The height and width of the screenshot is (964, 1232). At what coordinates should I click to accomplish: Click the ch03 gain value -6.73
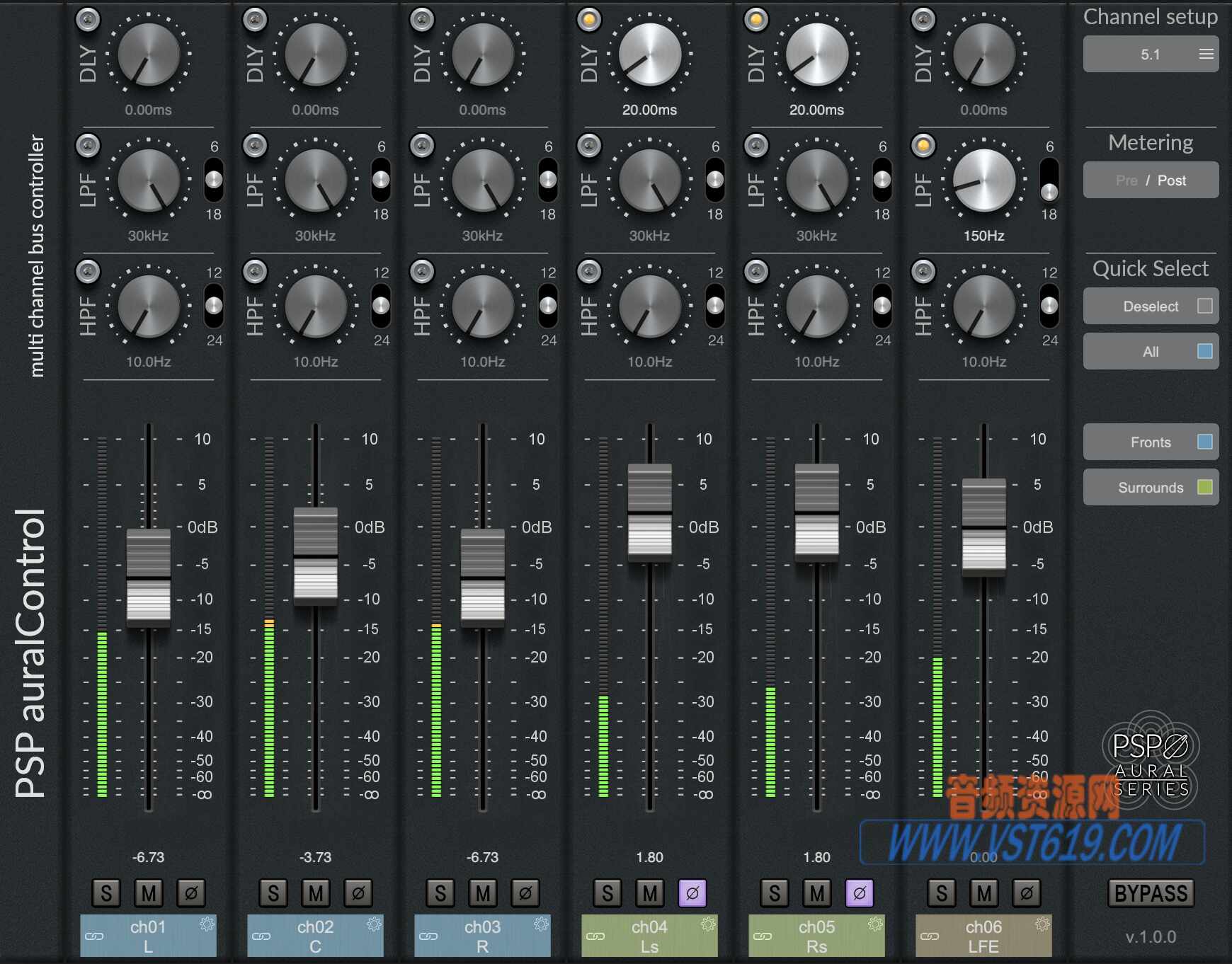[482, 857]
